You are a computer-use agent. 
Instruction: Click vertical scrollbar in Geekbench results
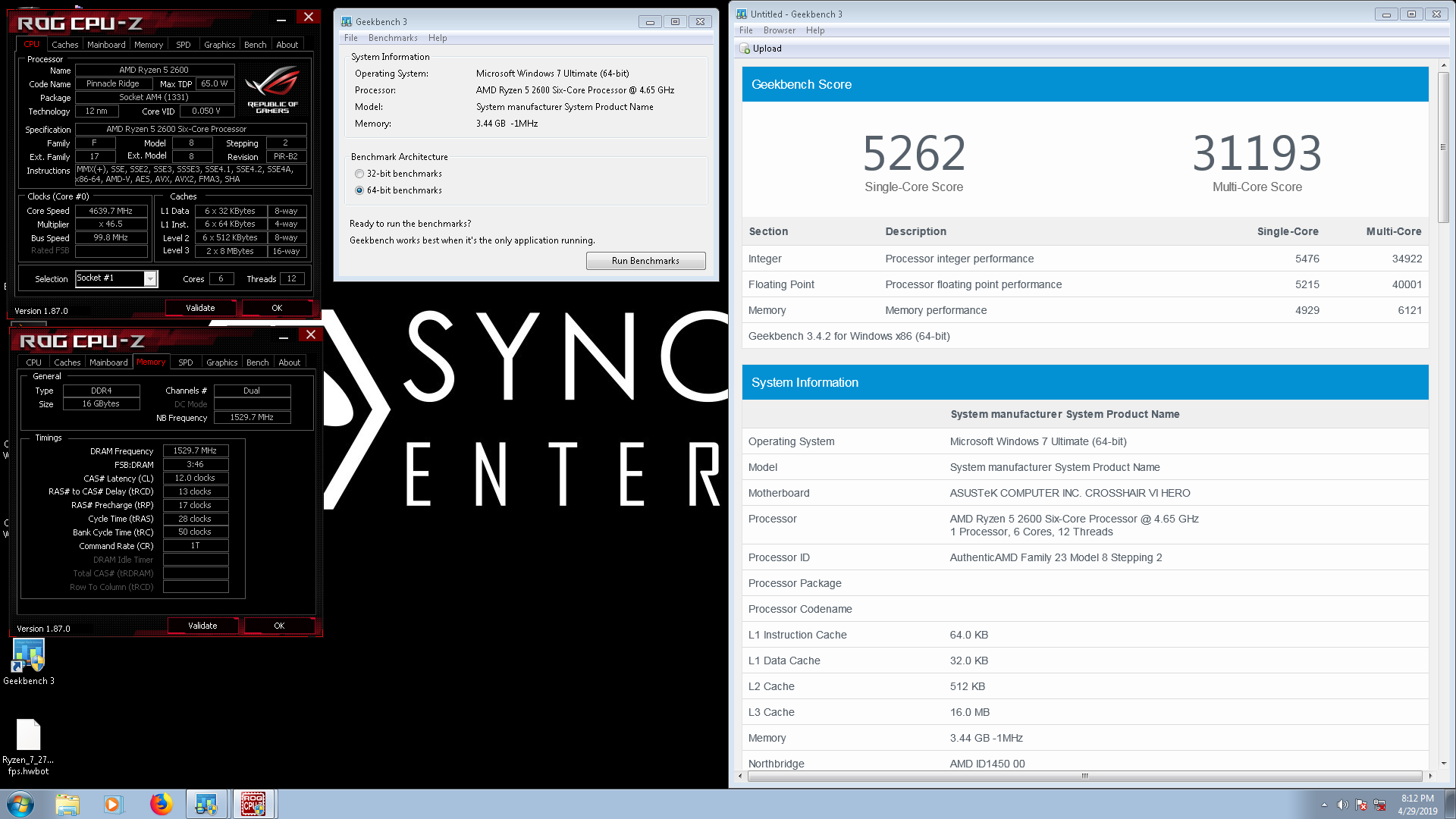pyautogui.click(x=1443, y=146)
